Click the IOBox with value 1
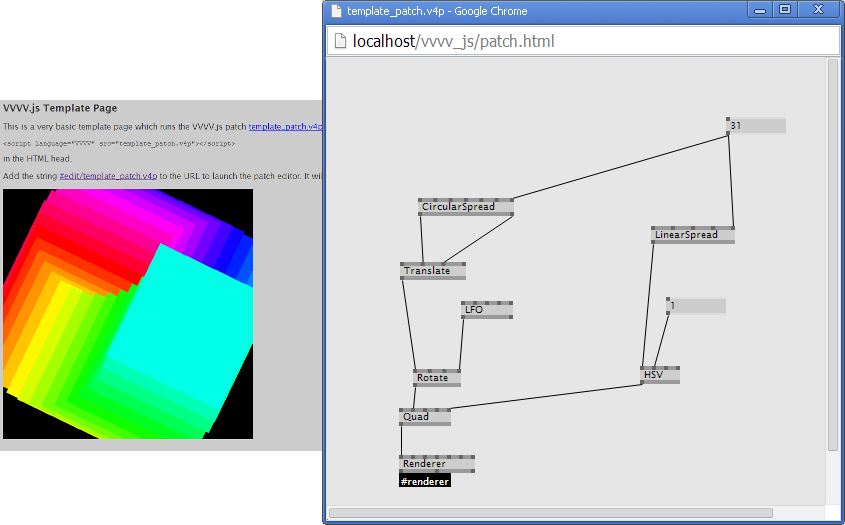This screenshot has width=845, height=525. coord(696,306)
